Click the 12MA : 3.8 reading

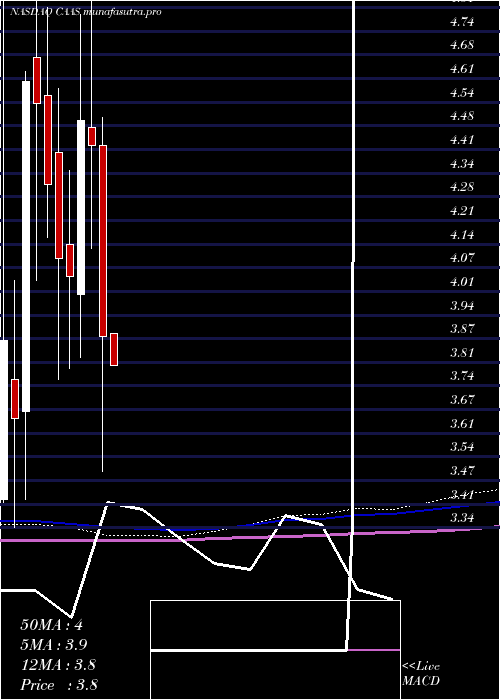pyautogui.click(x=58, y=665)
